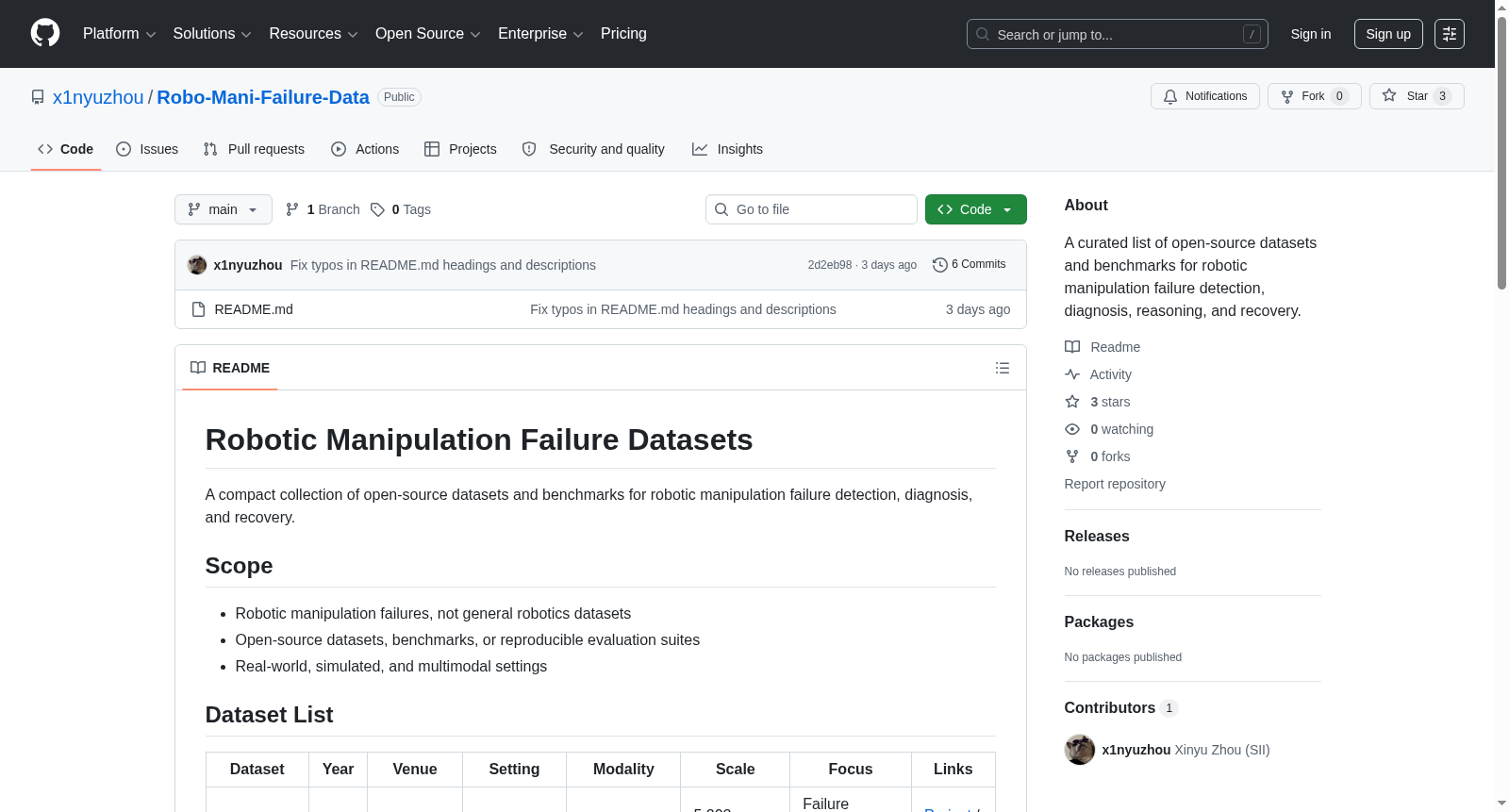The image size is (1509, 812).
Task: Open the global navigation menu icon button
Action: (1450, 34)
